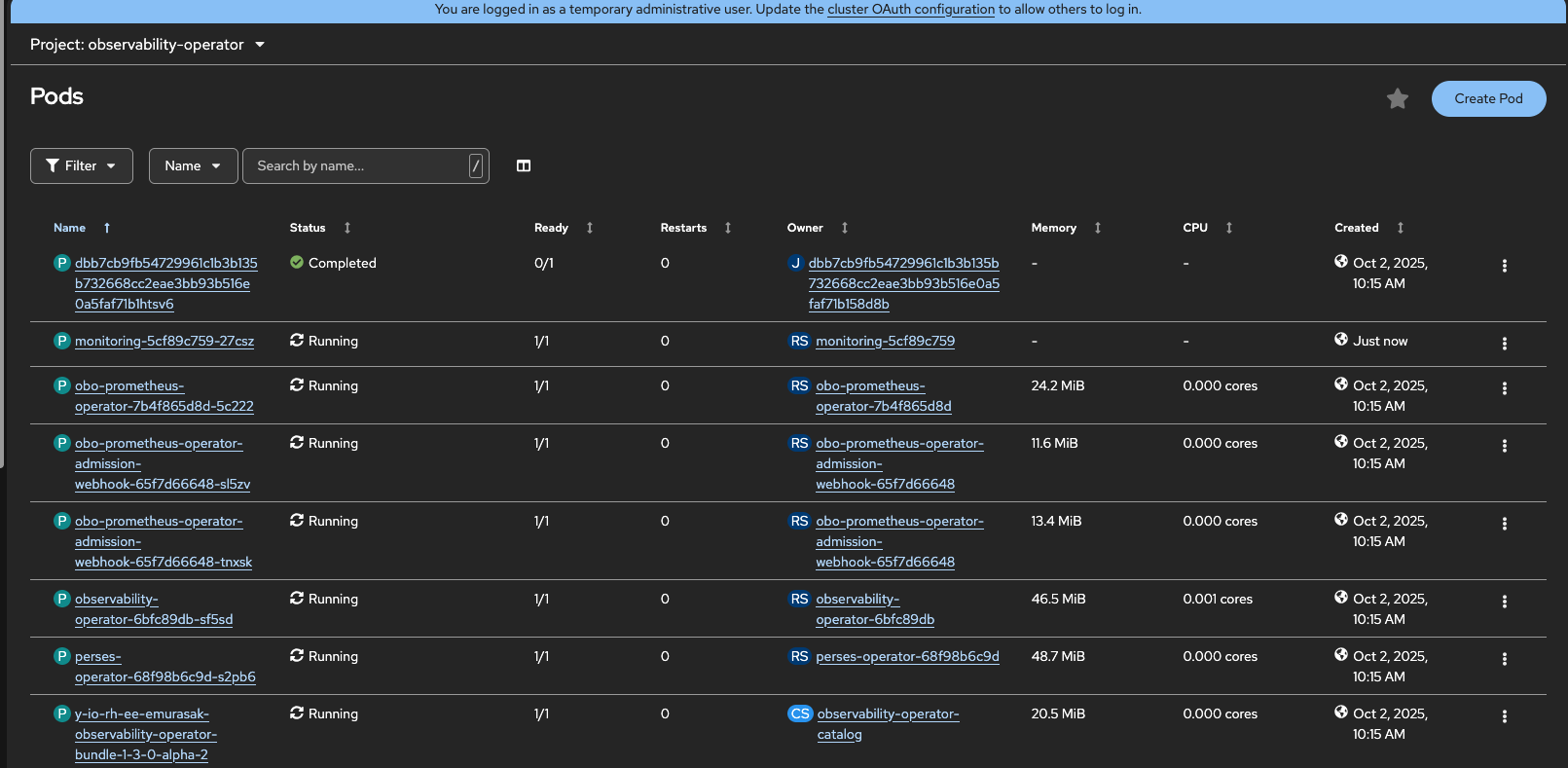Open pod monitoring-5cf89c759-27csz
The image size is (1568, 768).
pyautogui.click(x=164, y=341)
